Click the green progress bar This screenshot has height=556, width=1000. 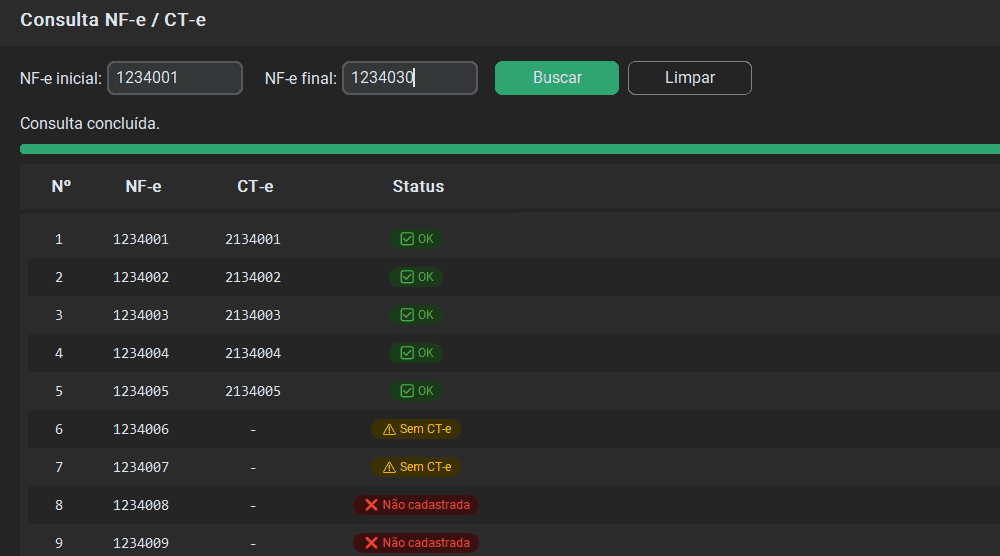click(510, 149)
